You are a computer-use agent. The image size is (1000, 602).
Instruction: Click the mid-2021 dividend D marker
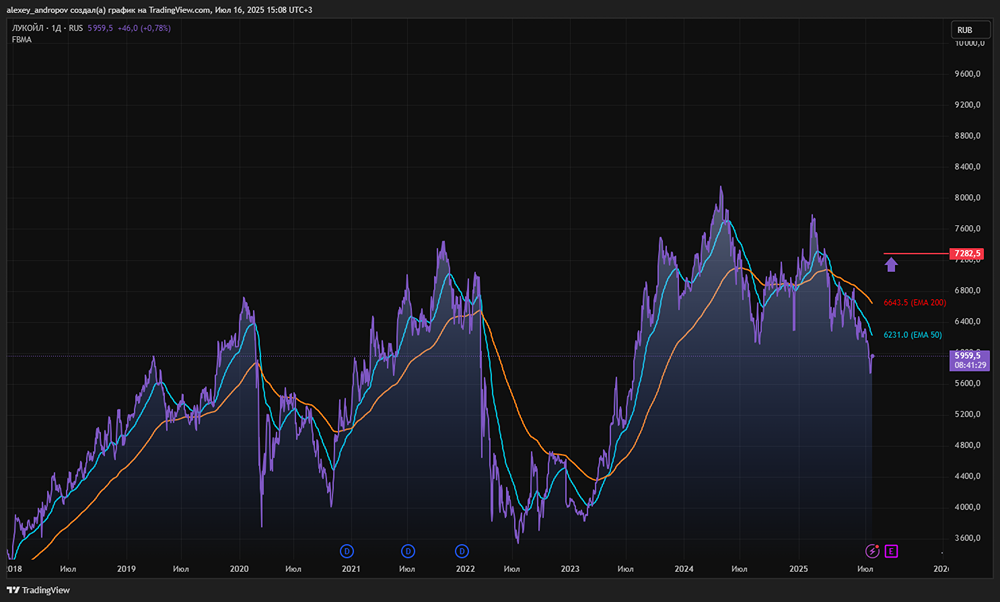pos(408,550)
